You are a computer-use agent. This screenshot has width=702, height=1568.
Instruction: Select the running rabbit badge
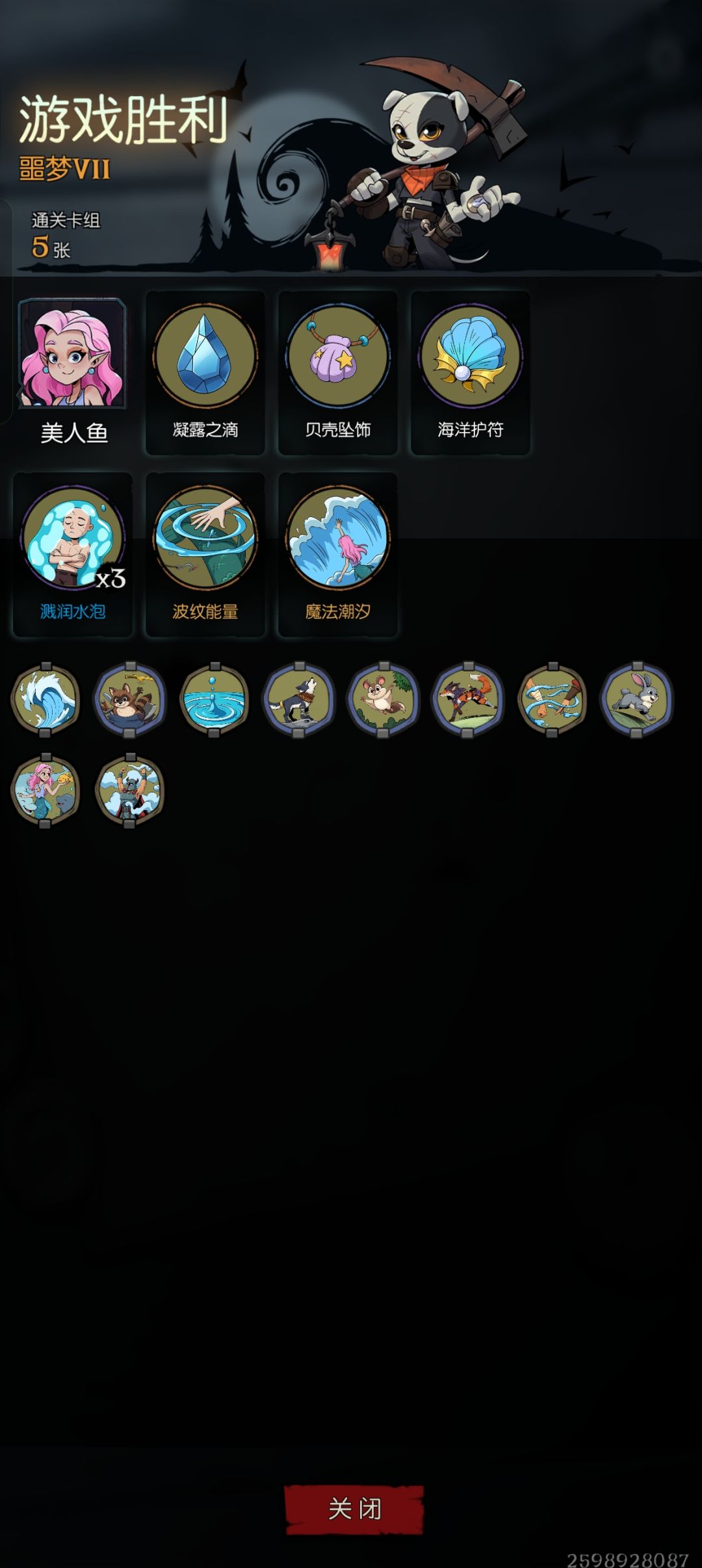(636, 699)
